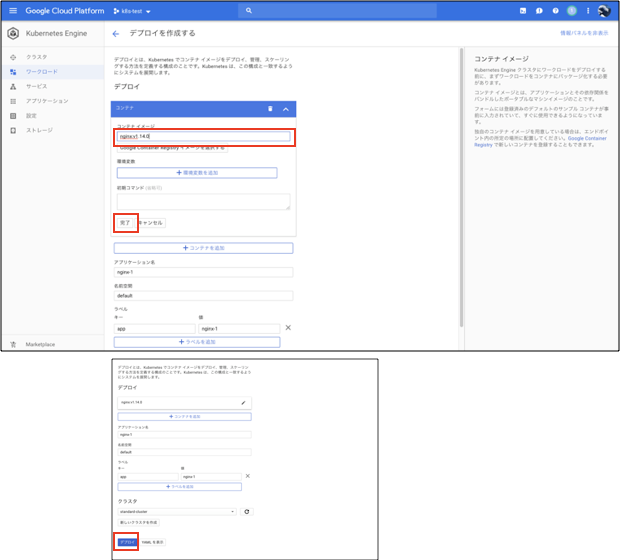
Task: Remove label X icon in lower panel
Action: click(x=248, y=476)
